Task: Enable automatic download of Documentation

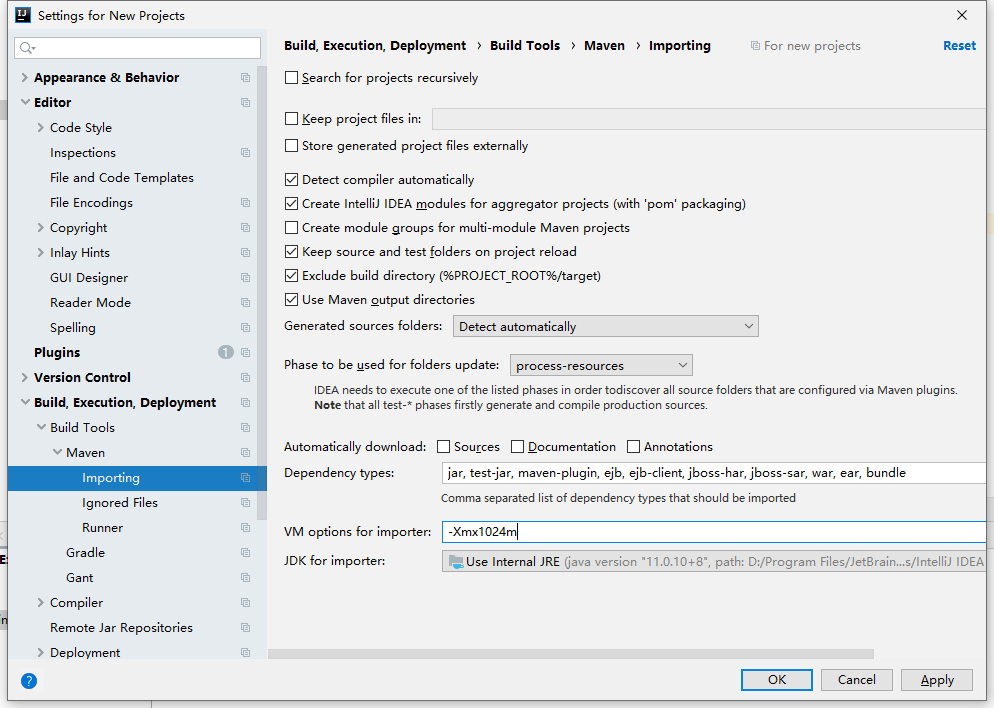Action: tap(518, 447)
